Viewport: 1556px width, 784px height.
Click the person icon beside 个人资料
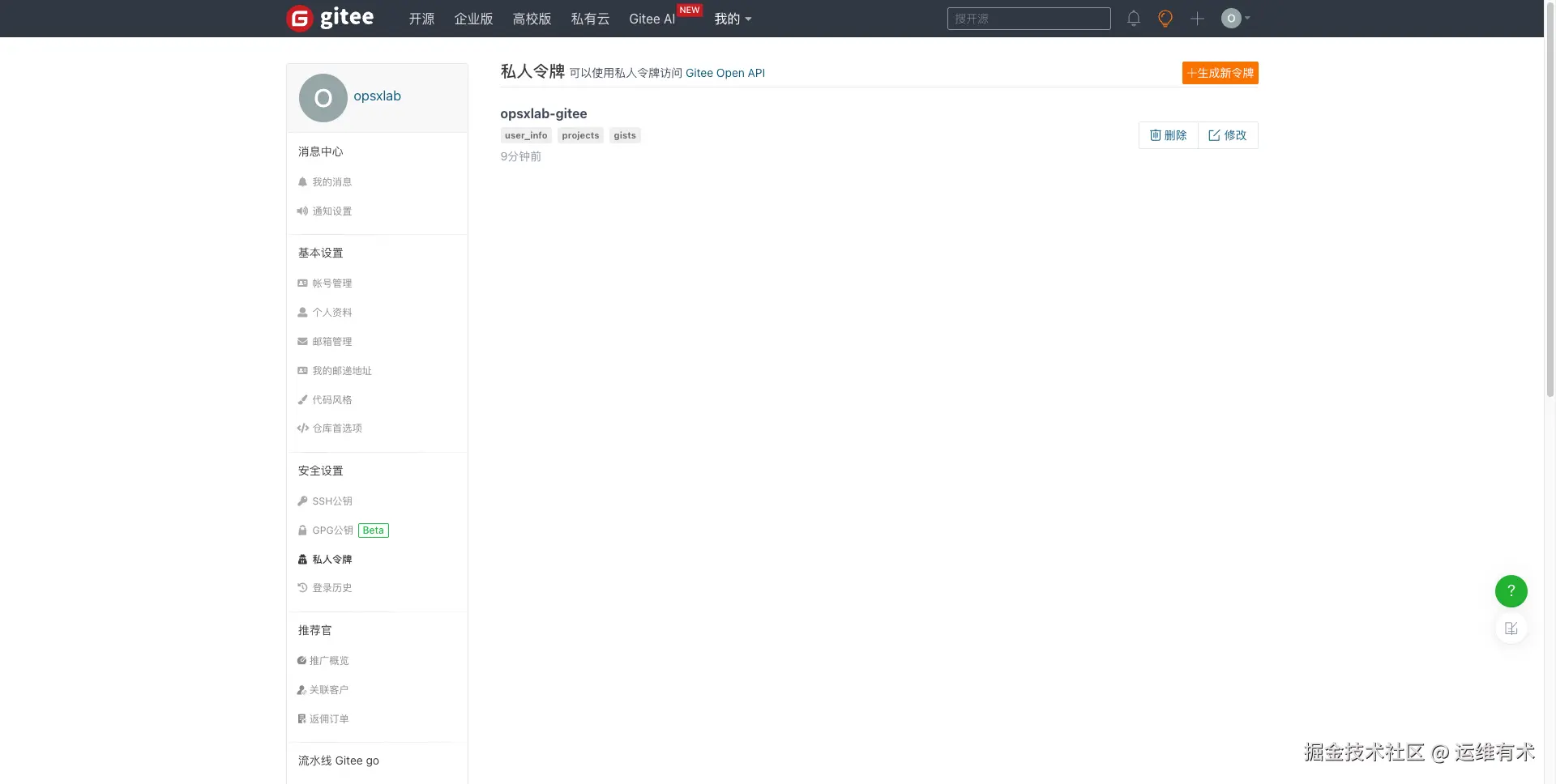[302, 313]
